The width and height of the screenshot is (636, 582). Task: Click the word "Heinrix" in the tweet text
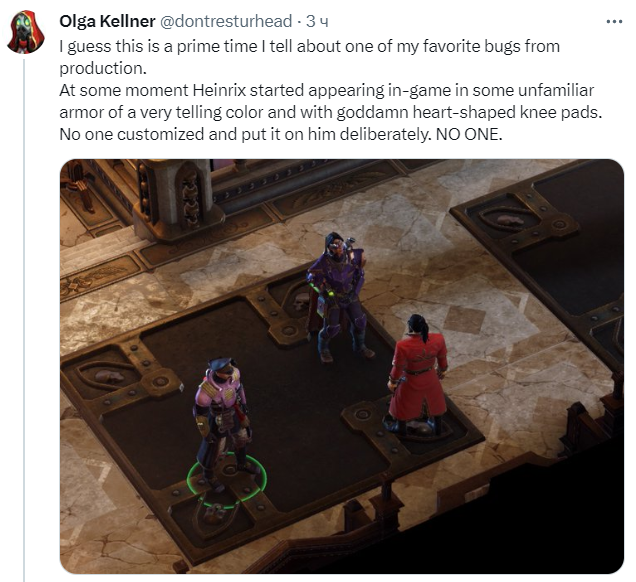tap(219, 90)
